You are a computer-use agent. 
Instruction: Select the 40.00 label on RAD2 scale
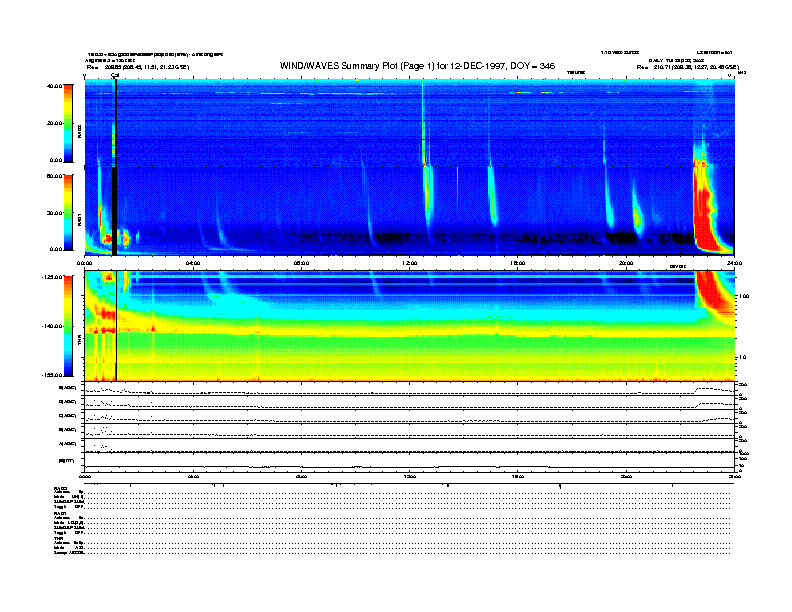coord(54,86)
